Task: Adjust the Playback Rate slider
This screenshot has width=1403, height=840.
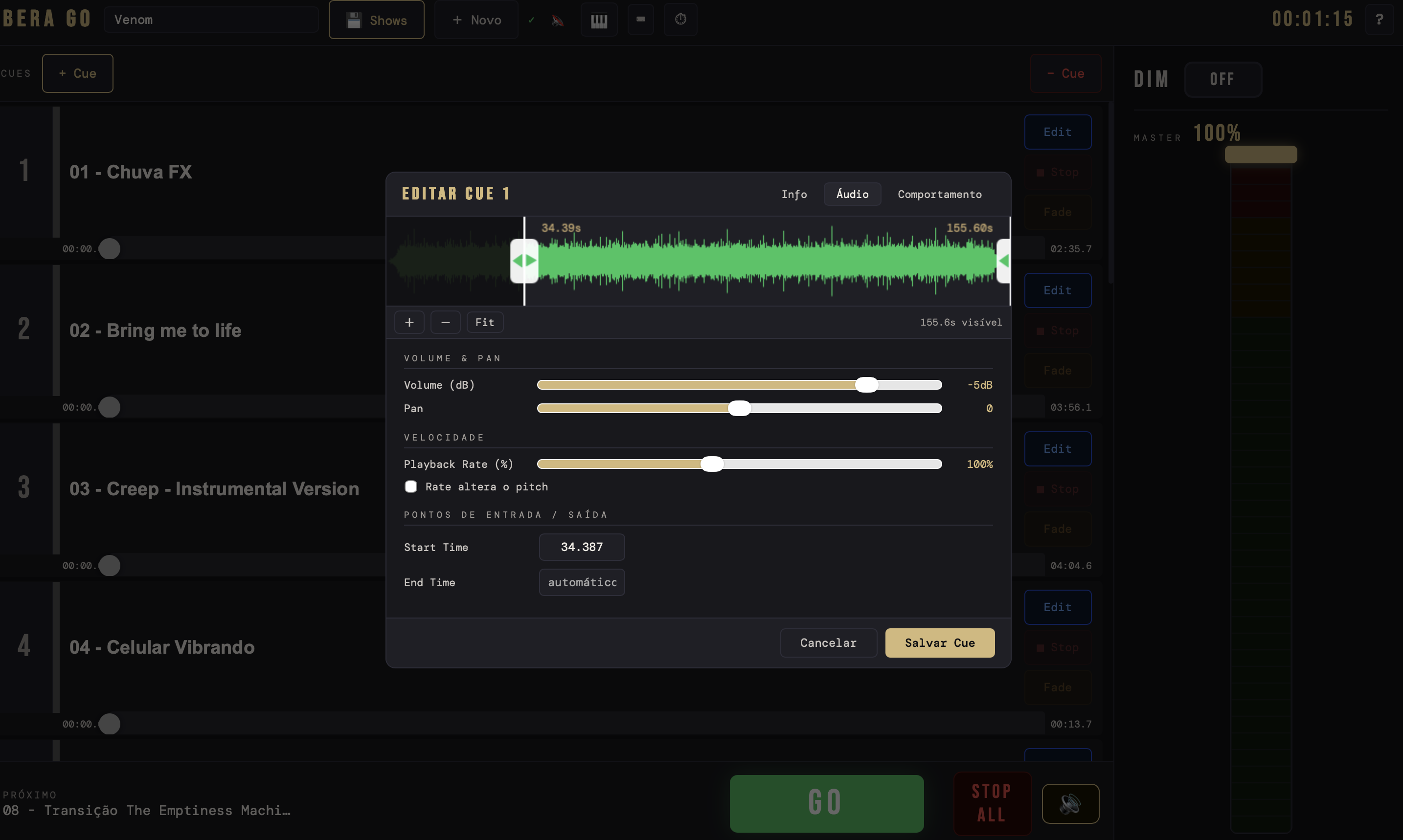Action: point(740,464)
